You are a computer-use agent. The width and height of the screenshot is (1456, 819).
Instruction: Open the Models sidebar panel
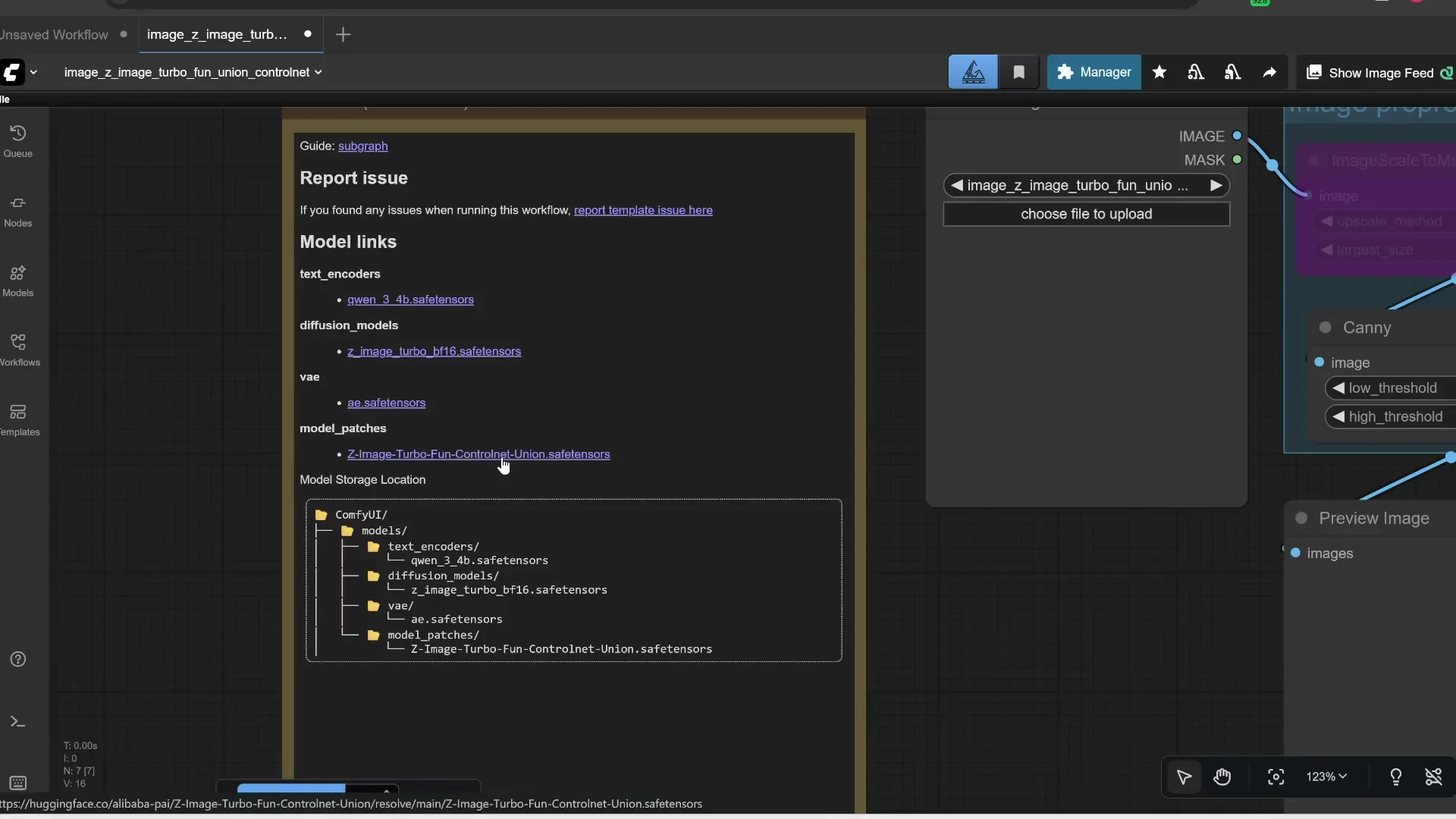(18, 280)
